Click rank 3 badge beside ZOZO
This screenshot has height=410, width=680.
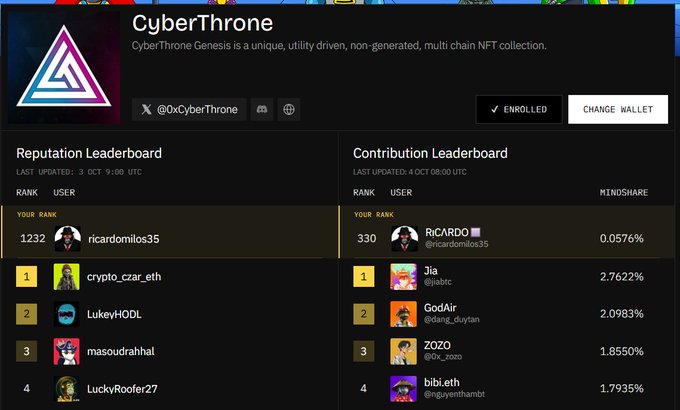[x=363, y=351]
